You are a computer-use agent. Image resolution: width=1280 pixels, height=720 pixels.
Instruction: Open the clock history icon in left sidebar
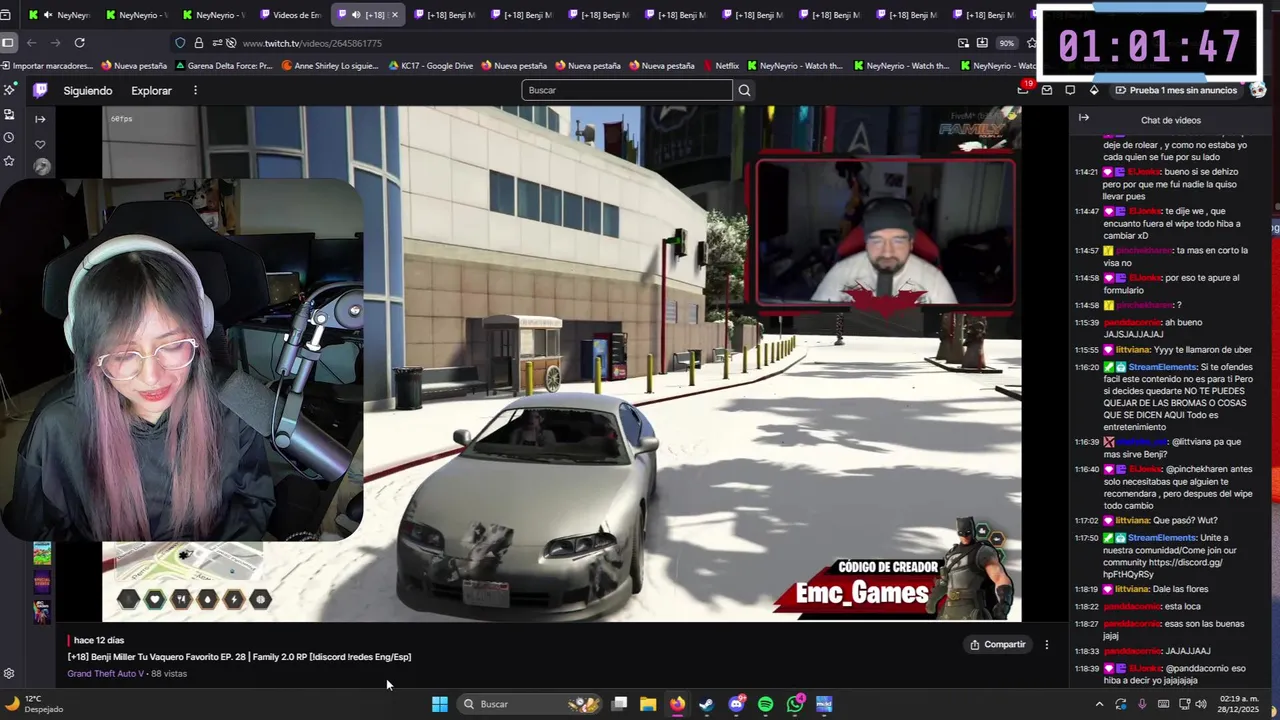[x=9, y=137]
